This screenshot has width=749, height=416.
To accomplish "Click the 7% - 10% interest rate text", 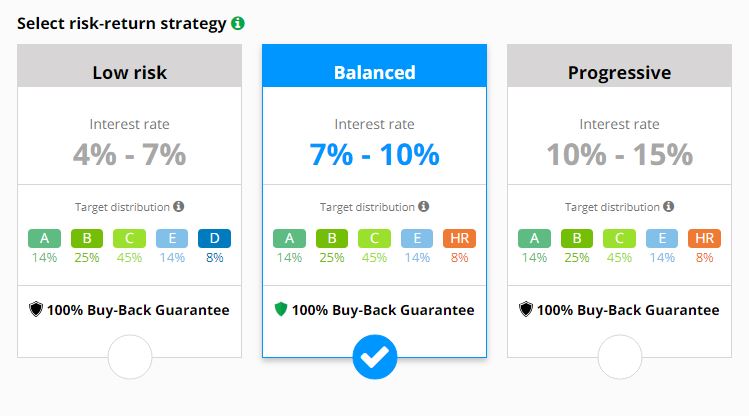I will point(374,154).
